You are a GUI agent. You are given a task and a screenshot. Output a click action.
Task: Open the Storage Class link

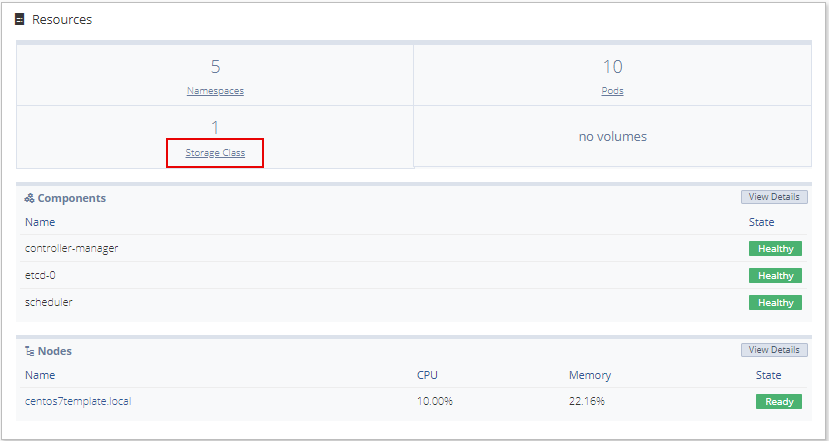coord(215,153)
